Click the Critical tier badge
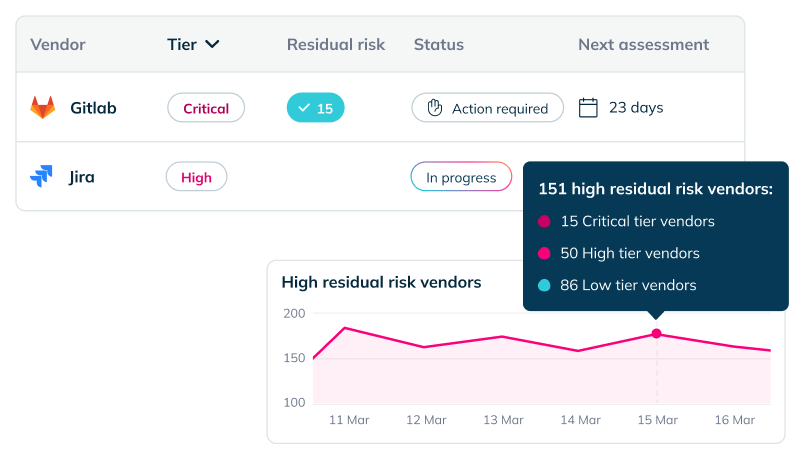Viewport: 805px width, 460px height. [x=206, y=108]
